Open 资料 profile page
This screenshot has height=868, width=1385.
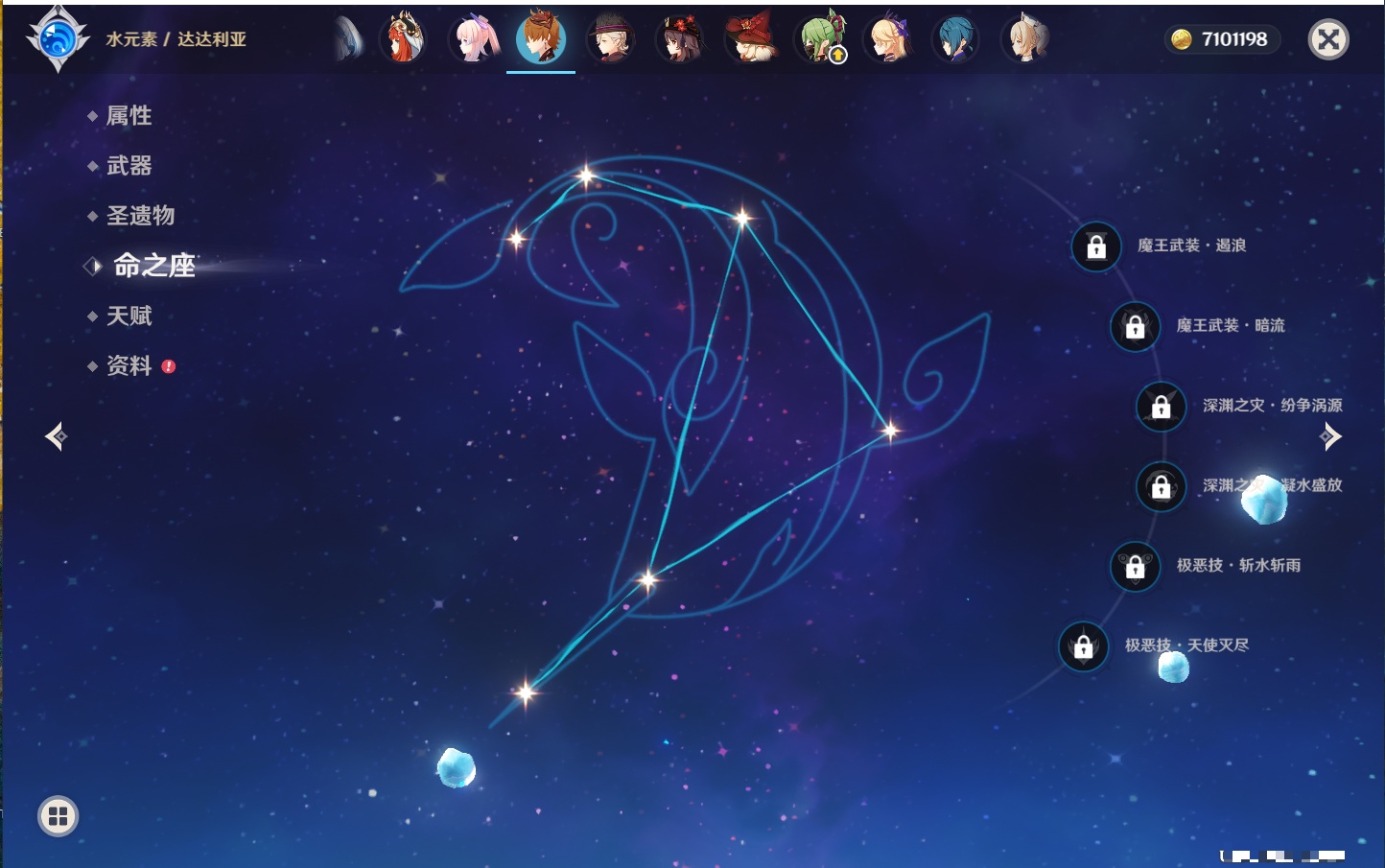coord(129,365)
